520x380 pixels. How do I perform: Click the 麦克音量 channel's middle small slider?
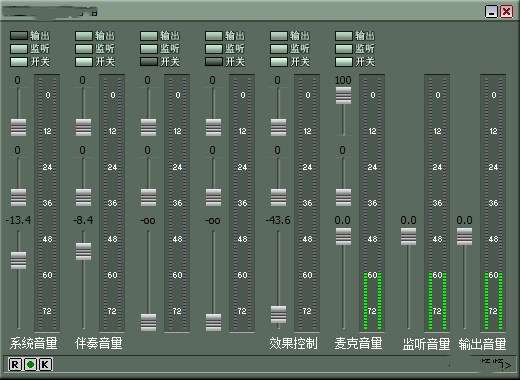[x=343, y=198]
